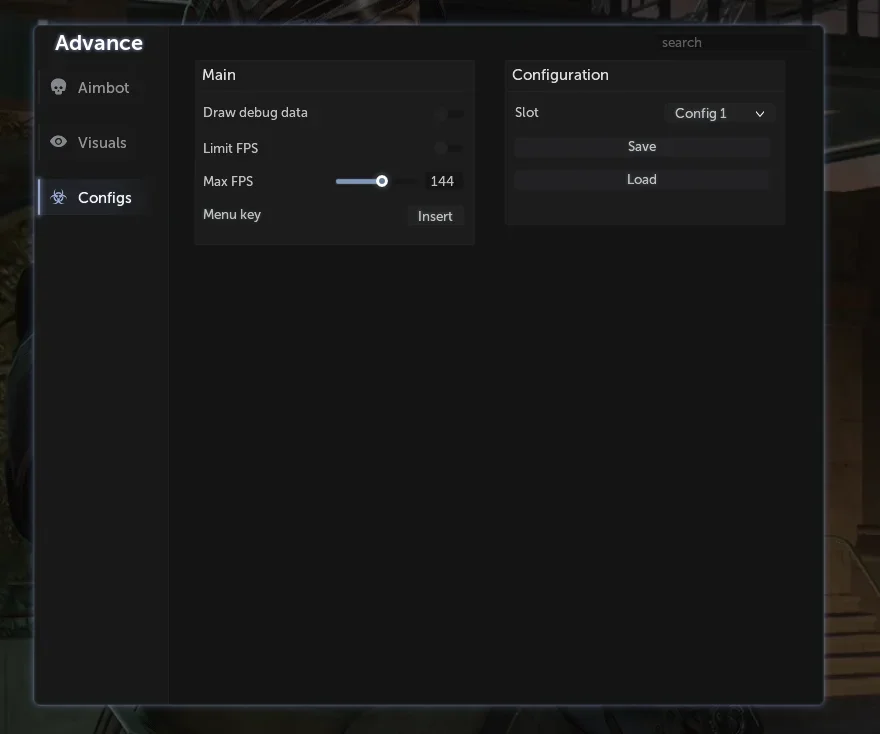
Task: Click the biohazard icon beside Configs
Action: pyautogui.click(x=58, y=197)
